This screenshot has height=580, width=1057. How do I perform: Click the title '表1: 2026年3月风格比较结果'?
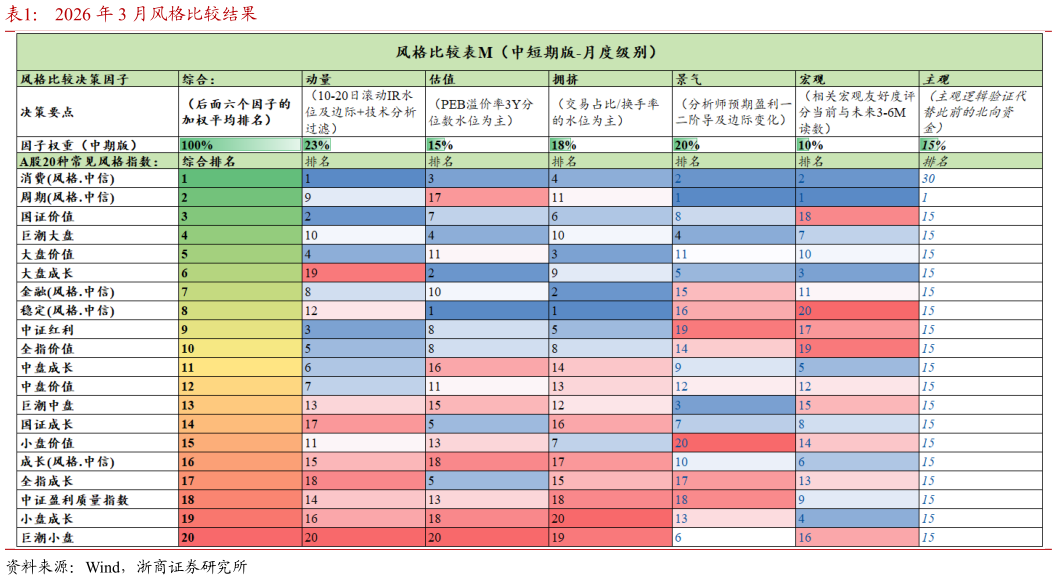point(131,14)
